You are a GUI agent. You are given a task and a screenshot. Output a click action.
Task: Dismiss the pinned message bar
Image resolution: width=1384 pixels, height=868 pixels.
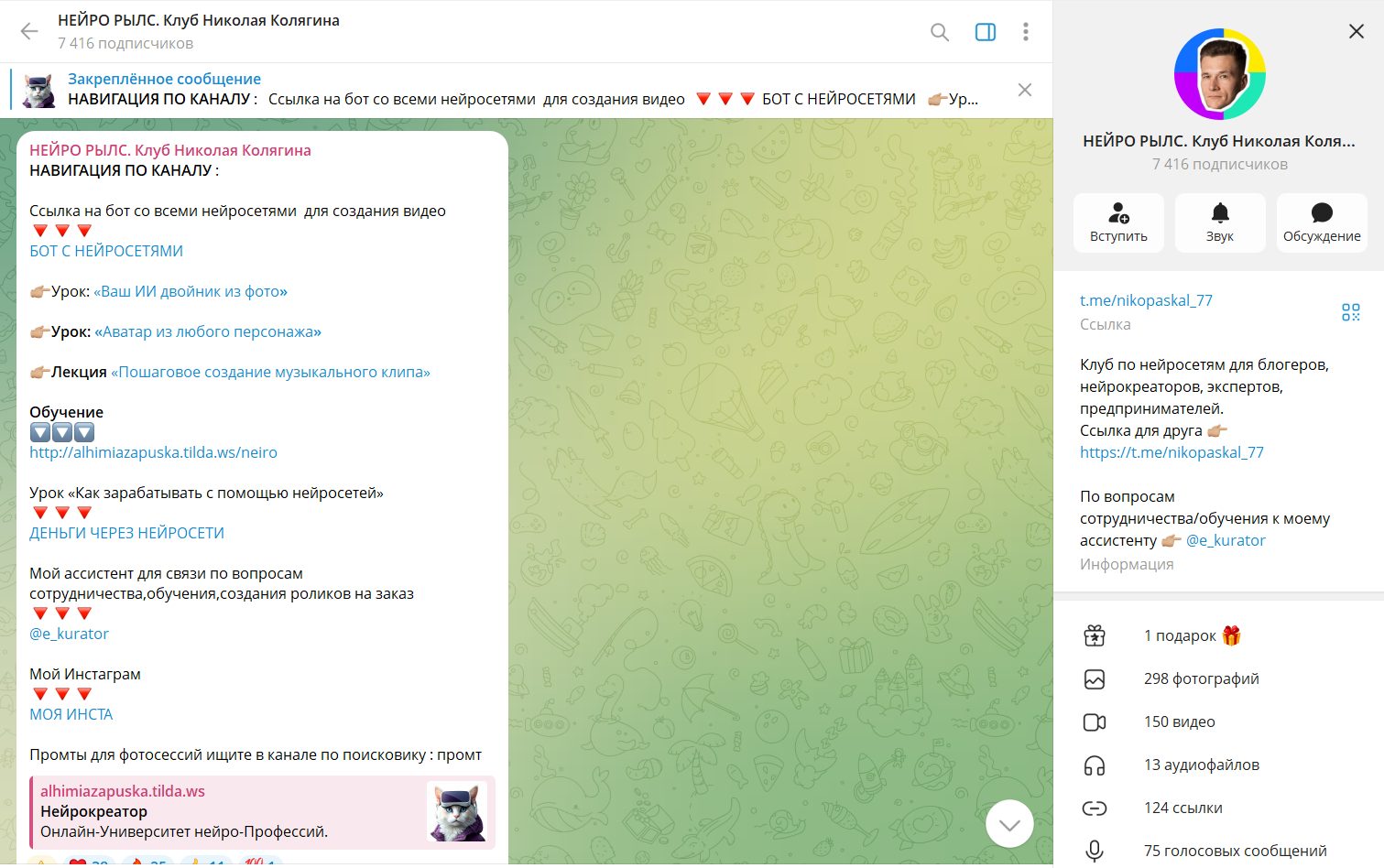(x=1025, y=90)
